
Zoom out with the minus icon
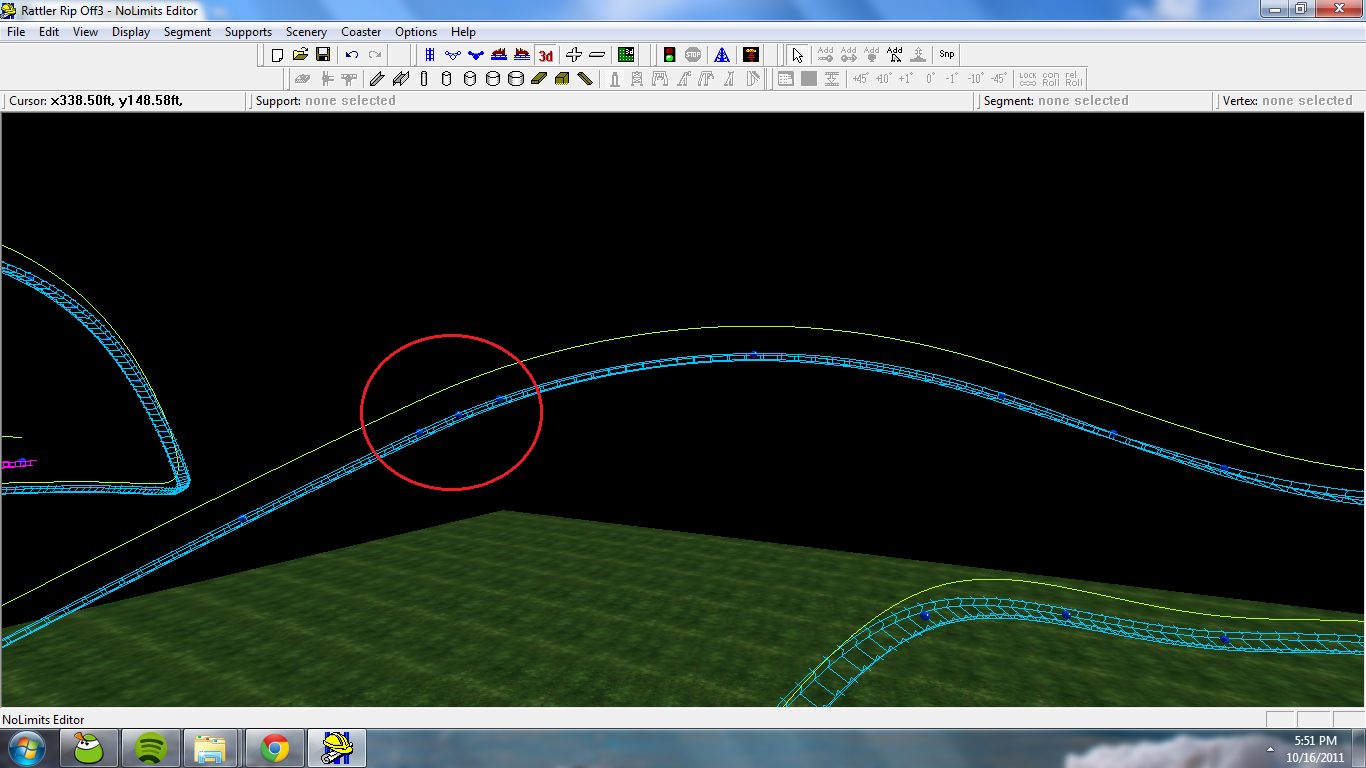click(x=597, y=55)
